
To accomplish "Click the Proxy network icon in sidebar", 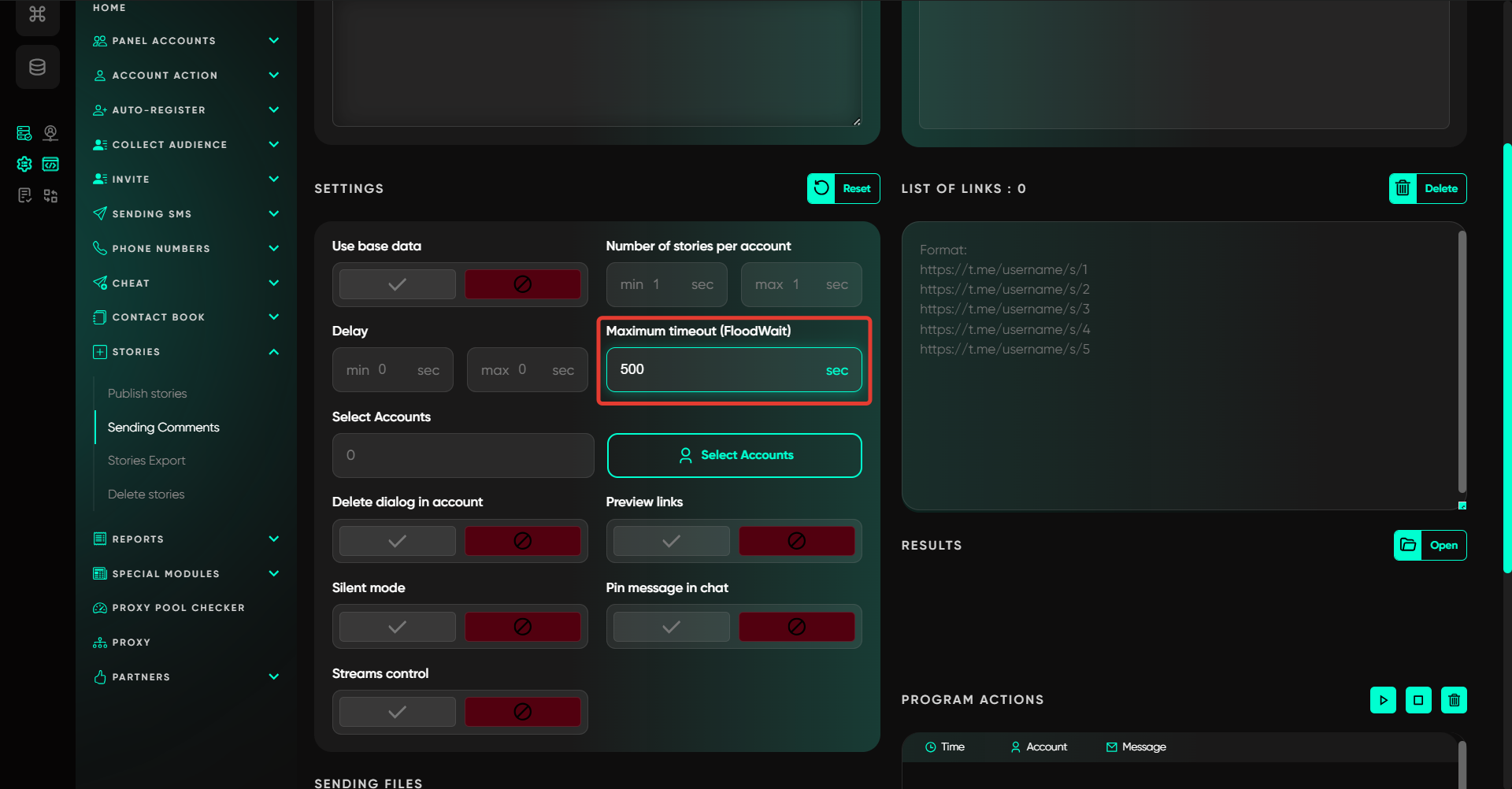I will coord(100,643).
